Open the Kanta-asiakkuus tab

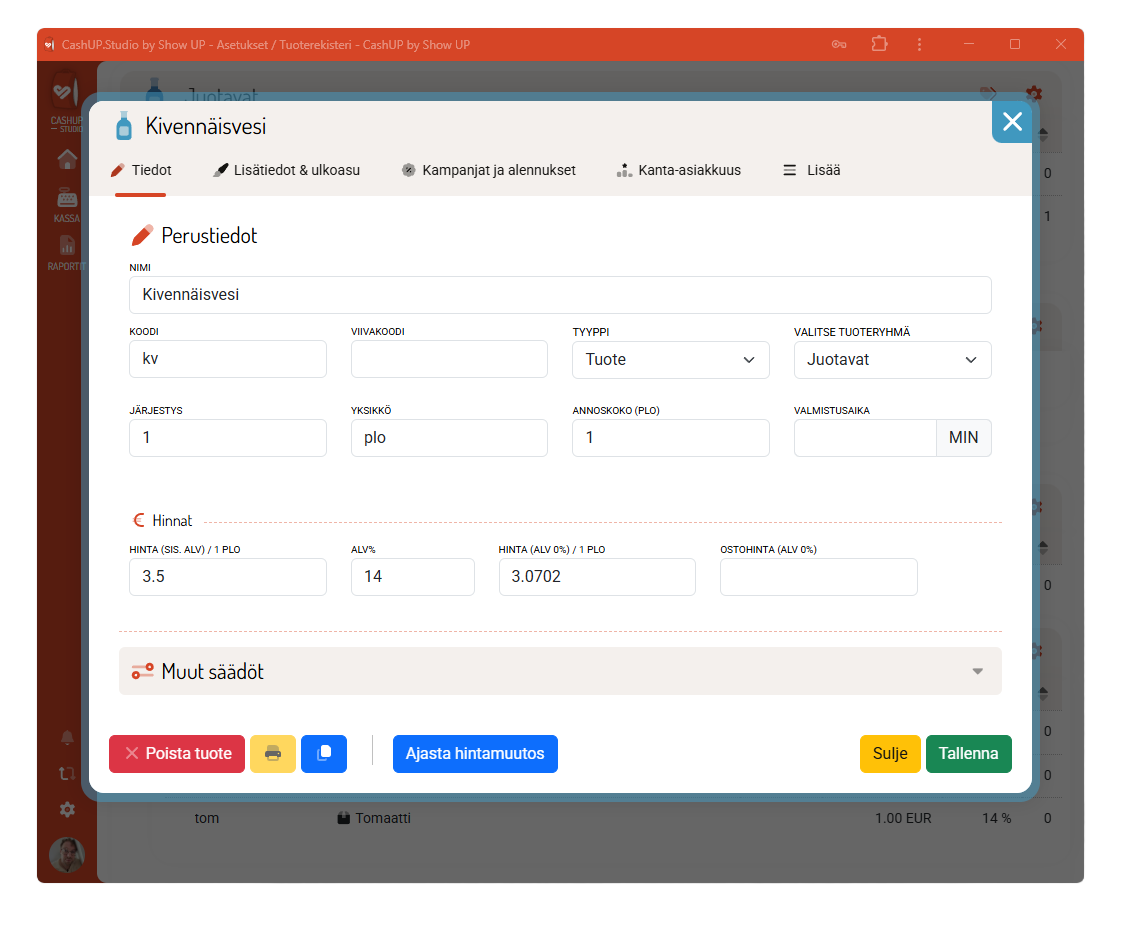(679, 170)
